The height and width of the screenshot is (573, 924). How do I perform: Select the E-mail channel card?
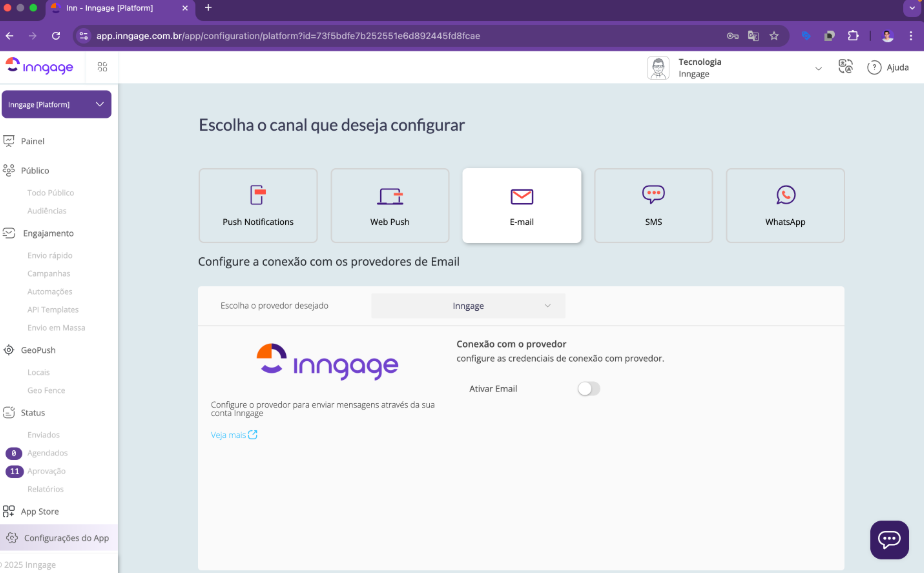(522, 206)
